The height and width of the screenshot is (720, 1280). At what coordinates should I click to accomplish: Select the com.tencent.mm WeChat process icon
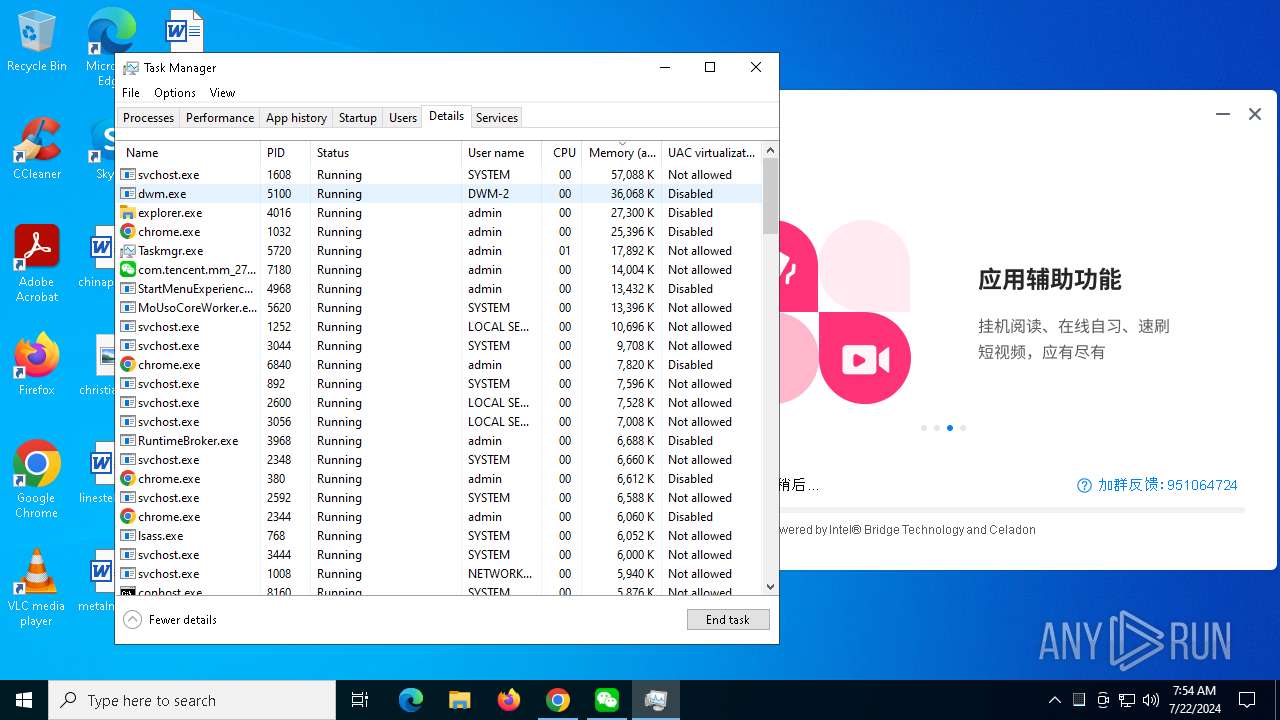point(128,270)
